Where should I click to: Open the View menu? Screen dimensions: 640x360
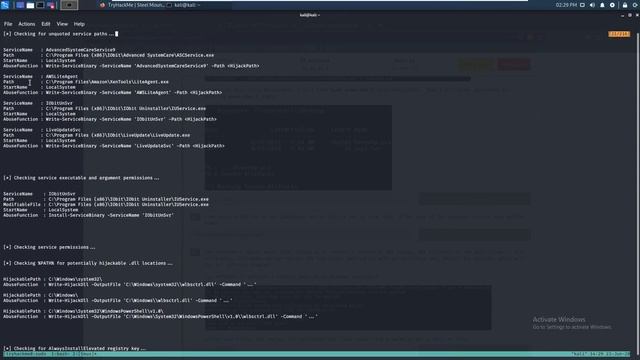coord(62,24)
